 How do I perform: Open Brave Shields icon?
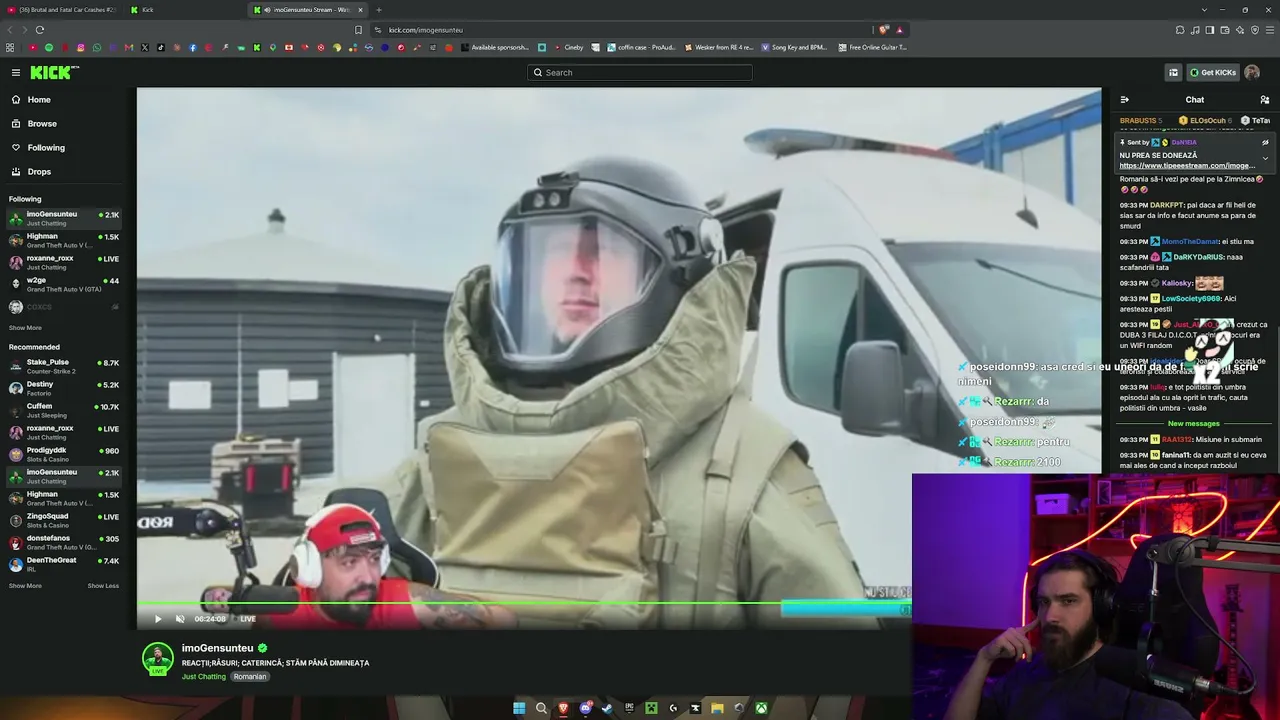point(884,30)
